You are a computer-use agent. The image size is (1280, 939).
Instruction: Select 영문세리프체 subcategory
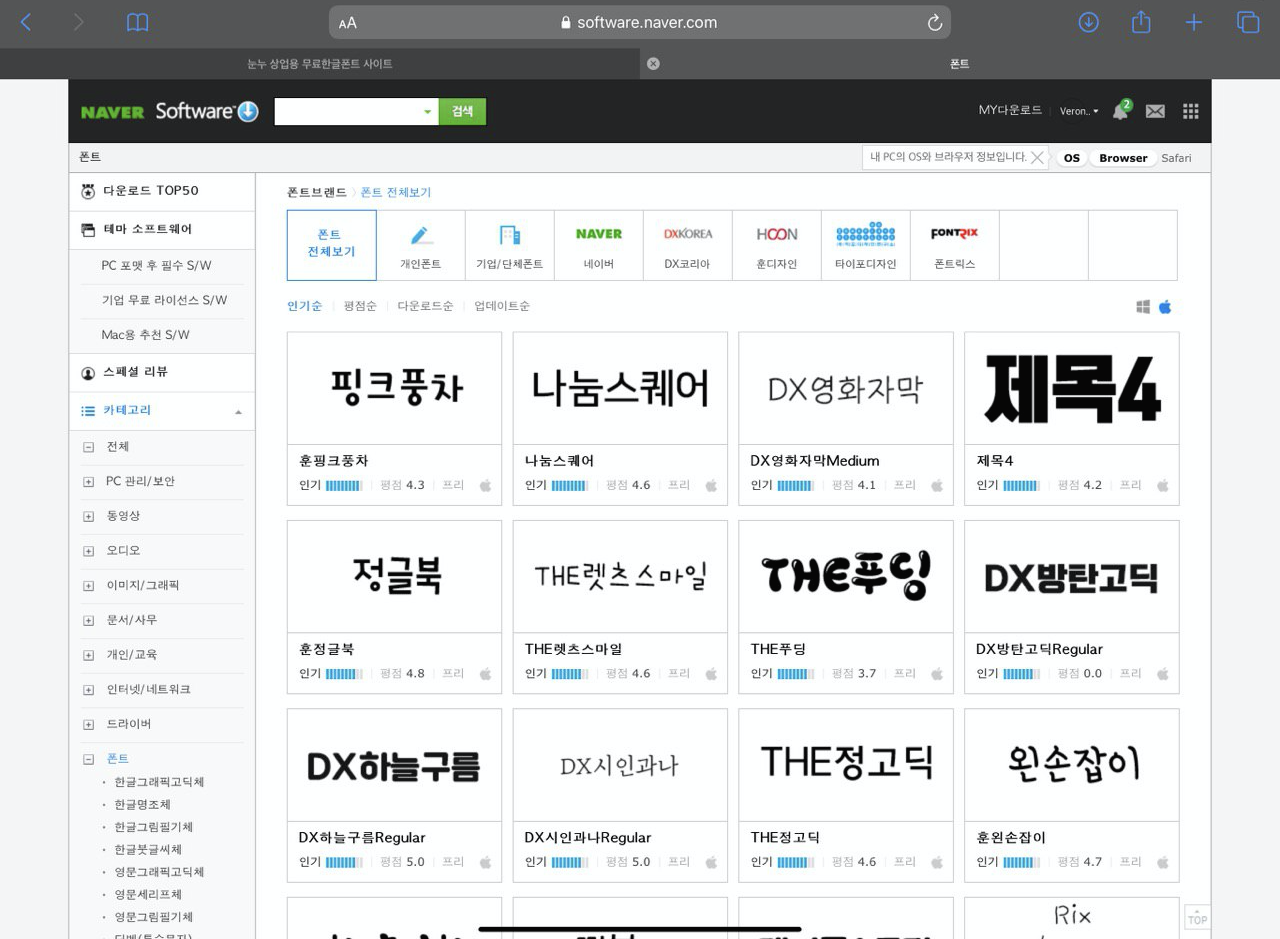pyautogui.click(x=148, y=895)
